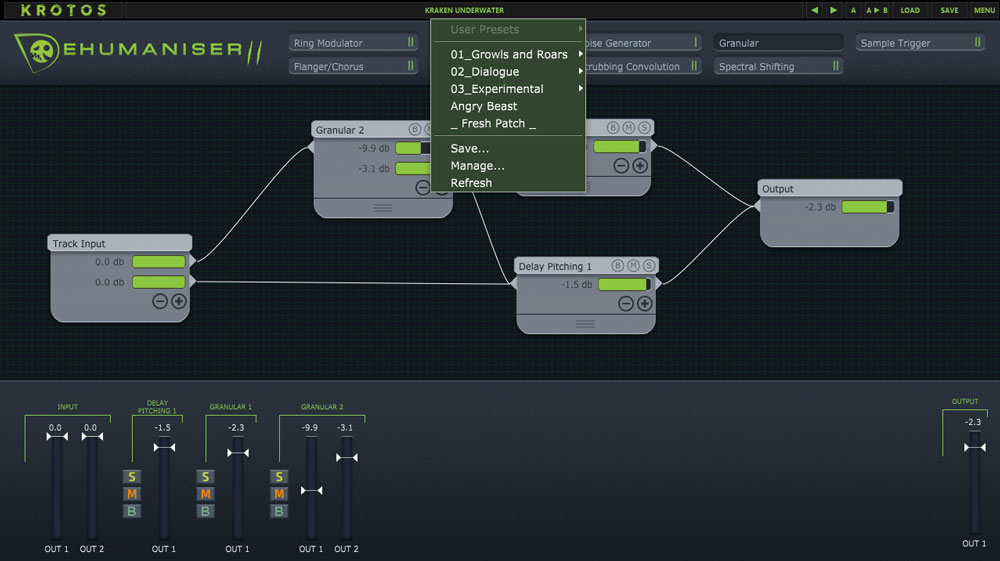
Task: Bypass the Granular 2 mixer channel
Action: click(279, 511)
